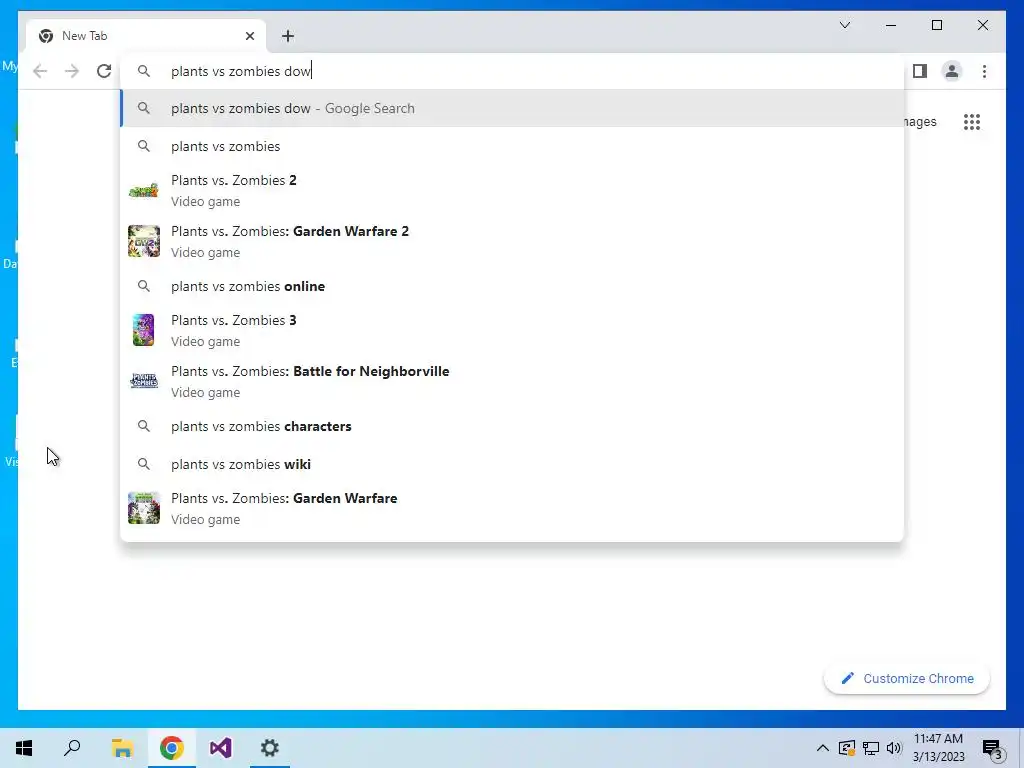Click the Battle for Neighborville logo thumbnail
This screenshot has height=768, width=1024.
click(x=144, y=381)
